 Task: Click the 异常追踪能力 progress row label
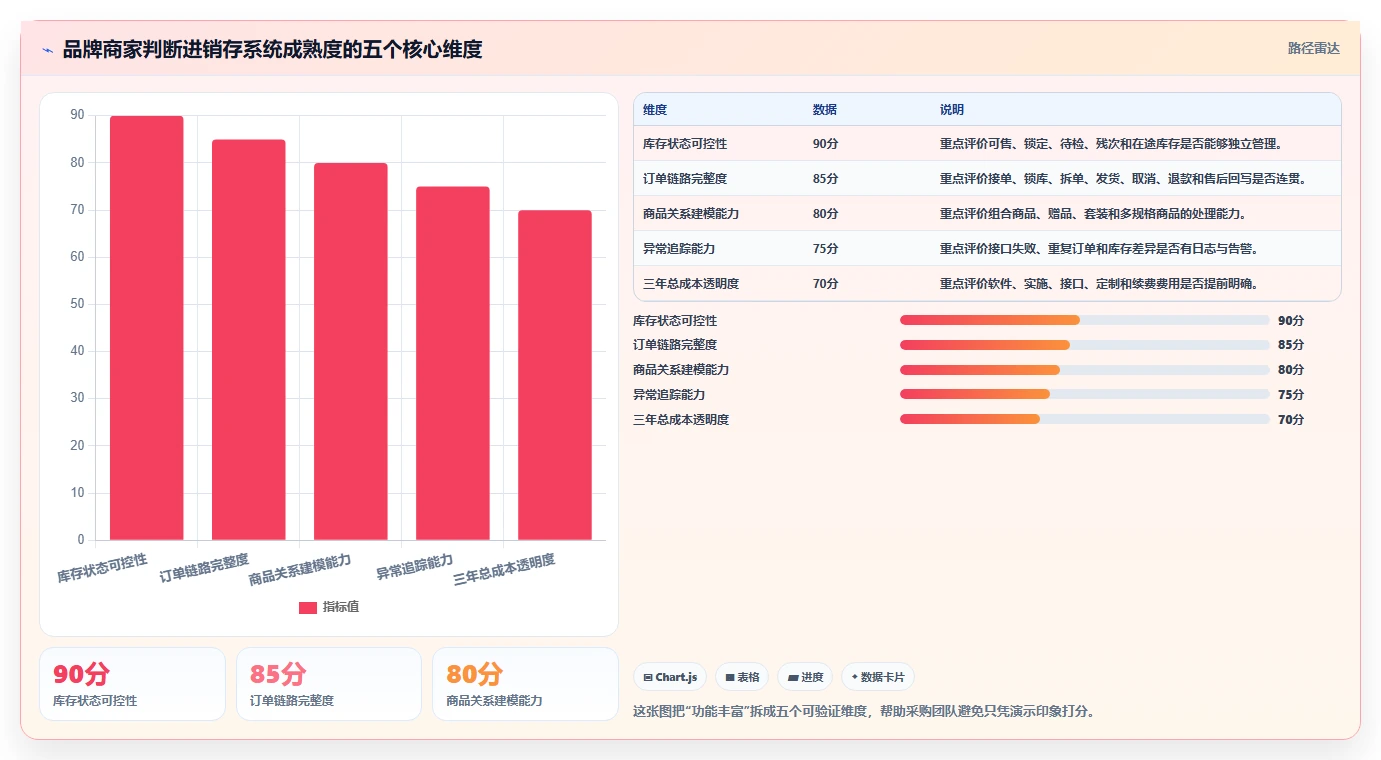click(x=669, y=395)
